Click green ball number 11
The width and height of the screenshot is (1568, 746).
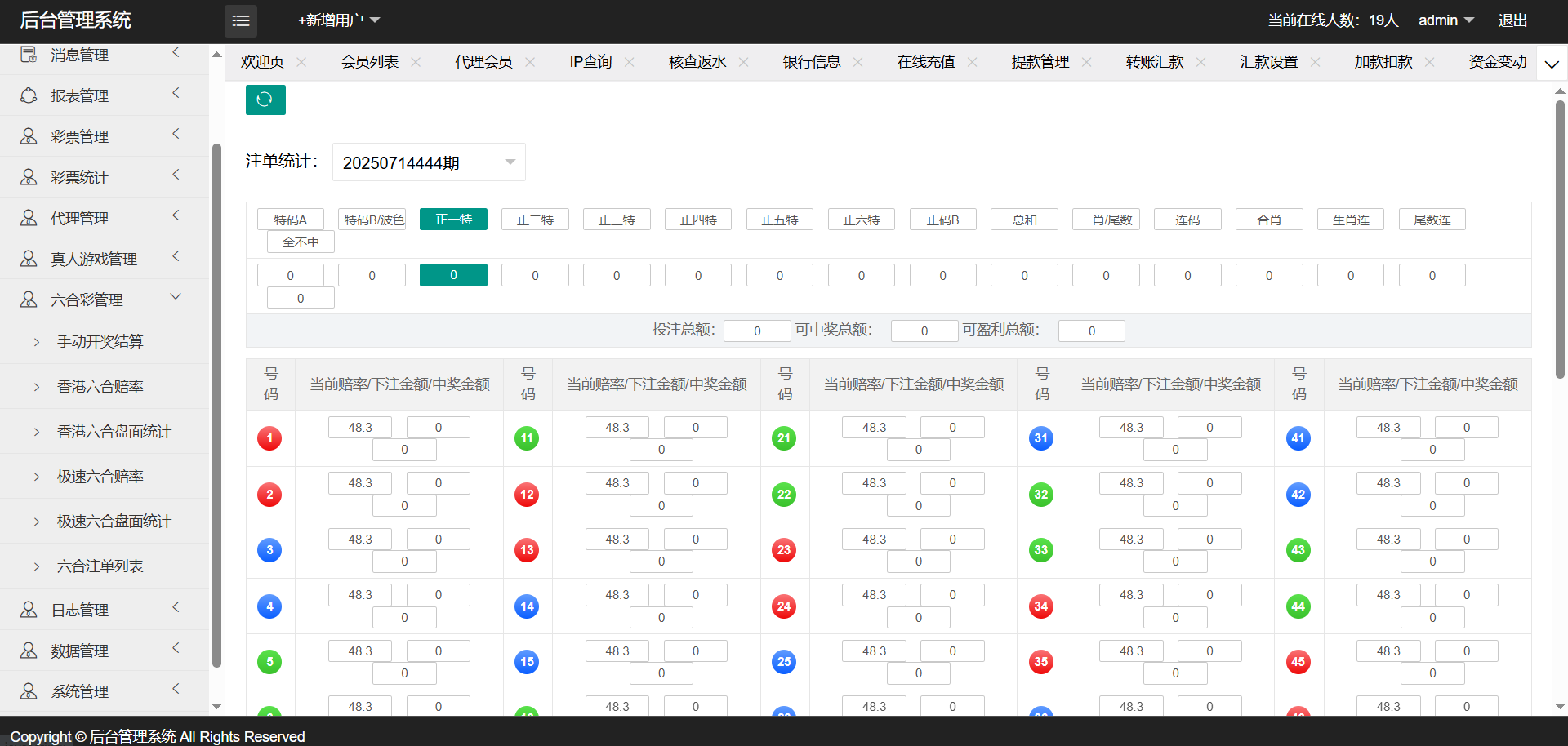pos(527,438)
